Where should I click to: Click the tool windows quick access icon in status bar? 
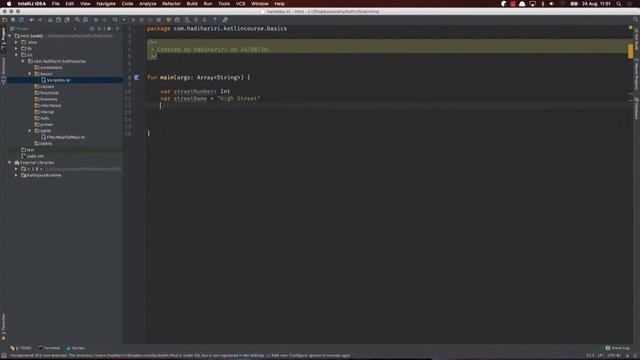click(x=4, y=356)
